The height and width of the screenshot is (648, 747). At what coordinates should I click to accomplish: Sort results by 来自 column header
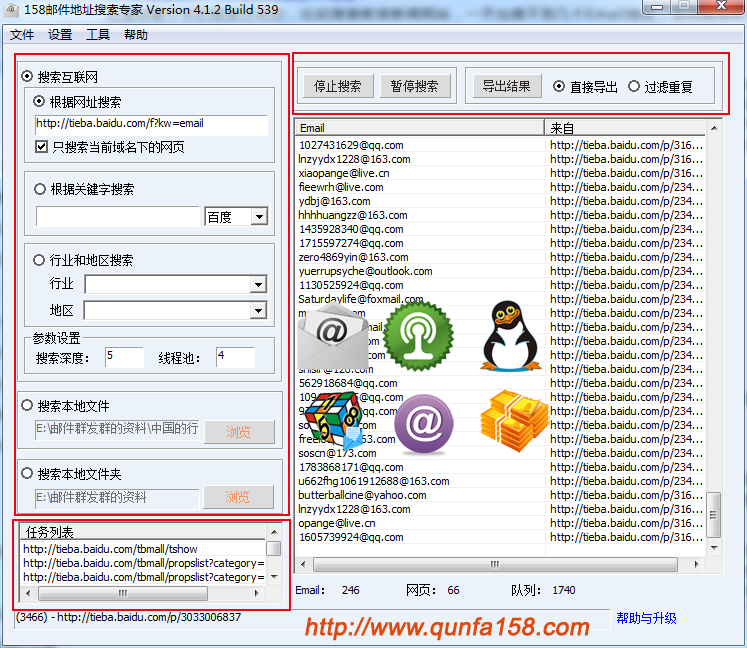click(625, 128)
